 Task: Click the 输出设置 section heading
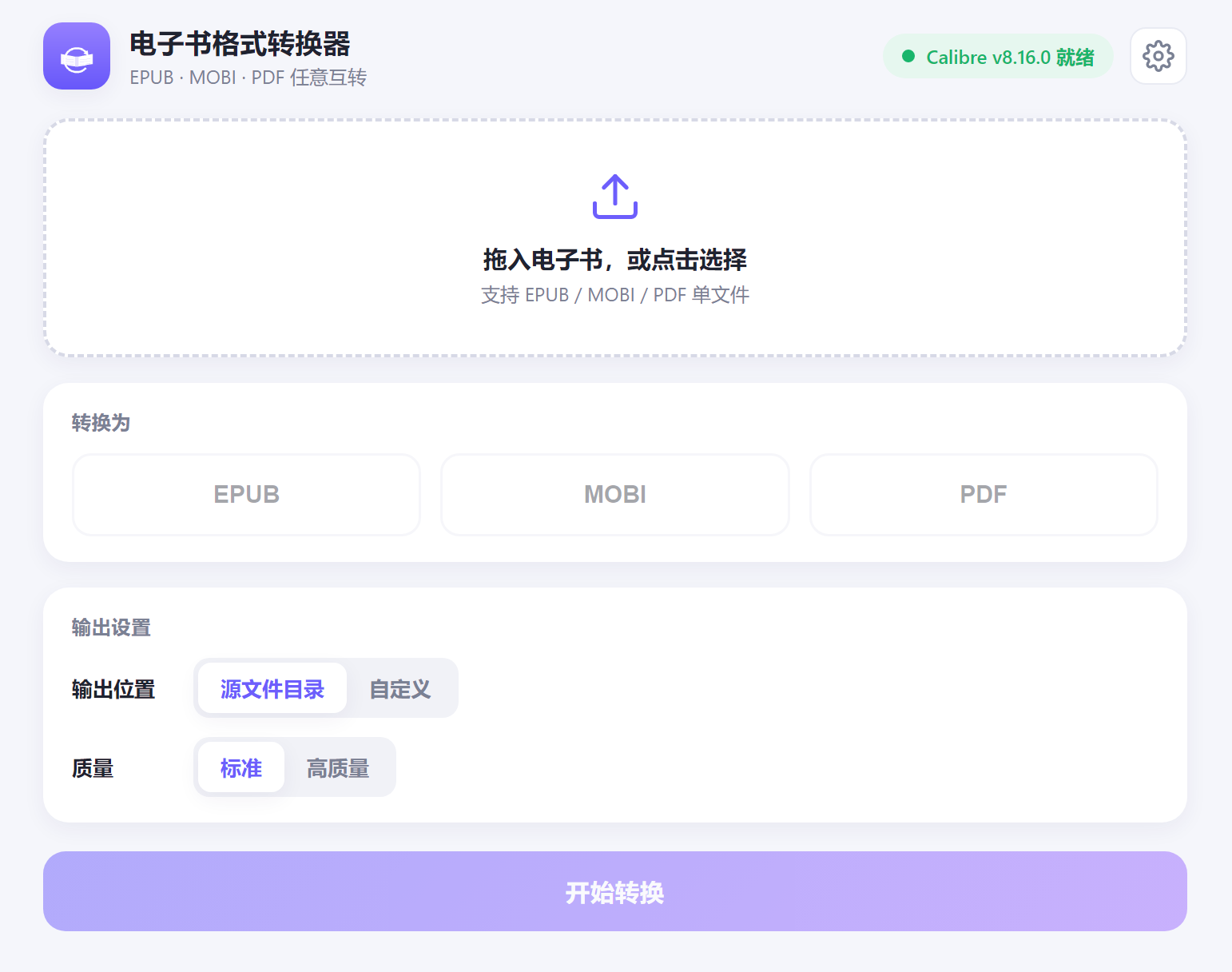click(x=111, y=627)
